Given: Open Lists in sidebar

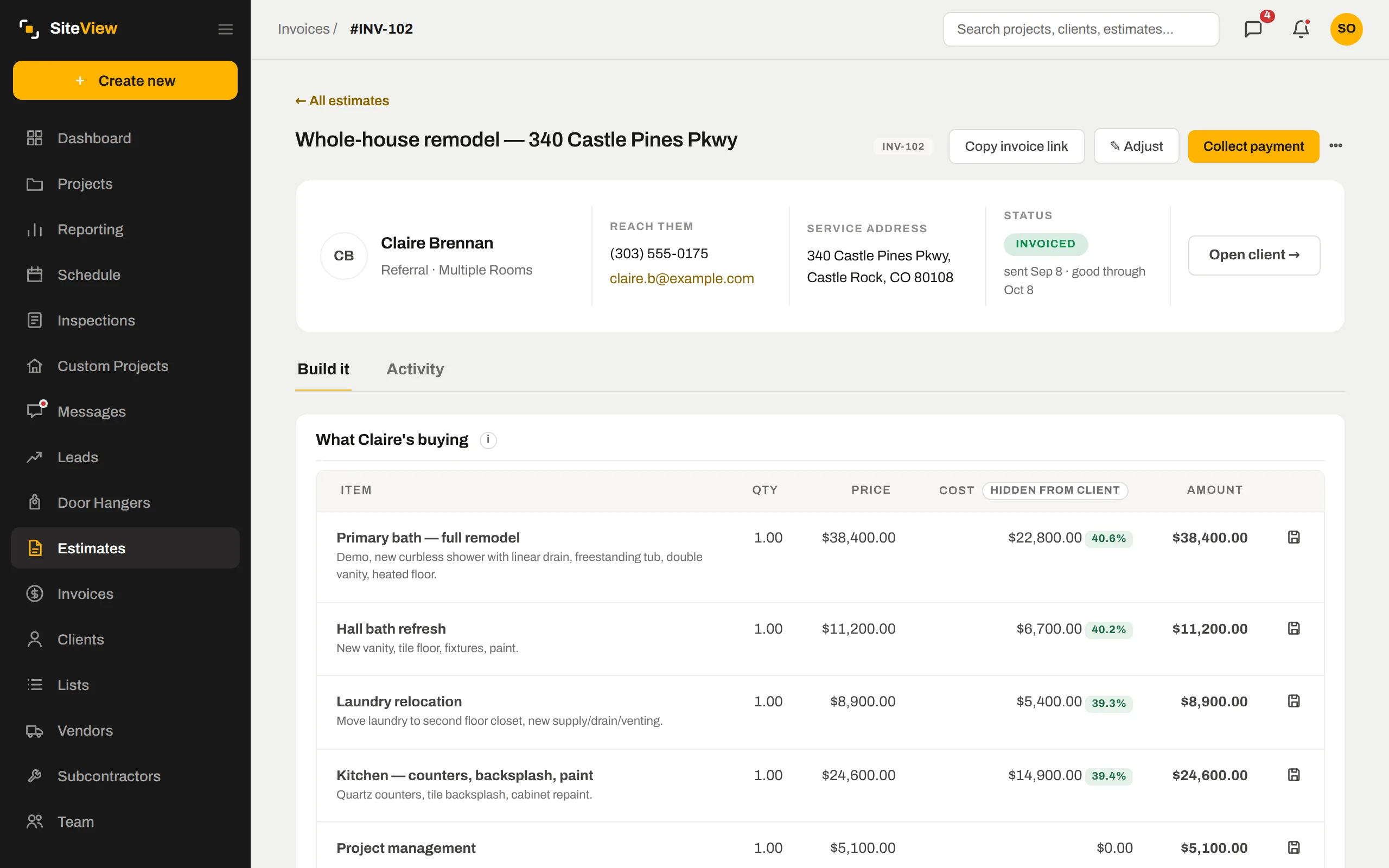Looking at the screenshot, I should tap(125, 685).
